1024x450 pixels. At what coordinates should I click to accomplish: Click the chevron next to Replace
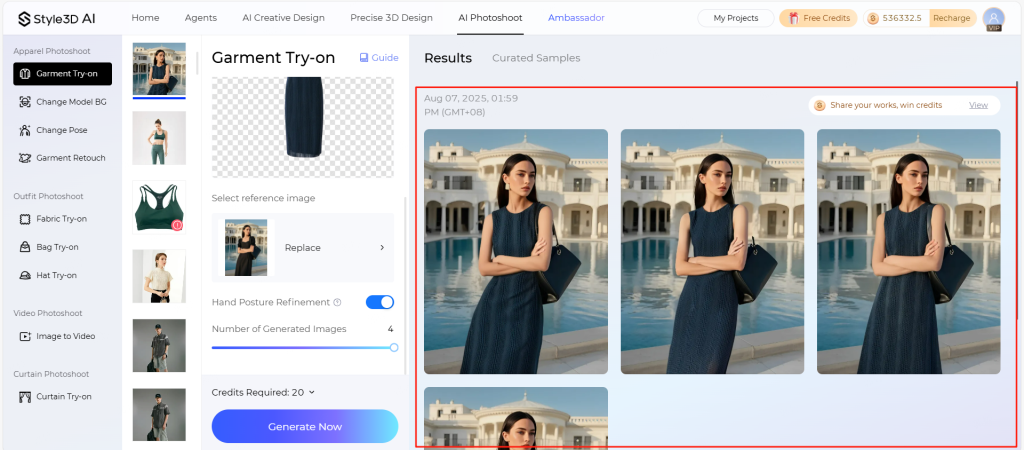tap(382, 248)
